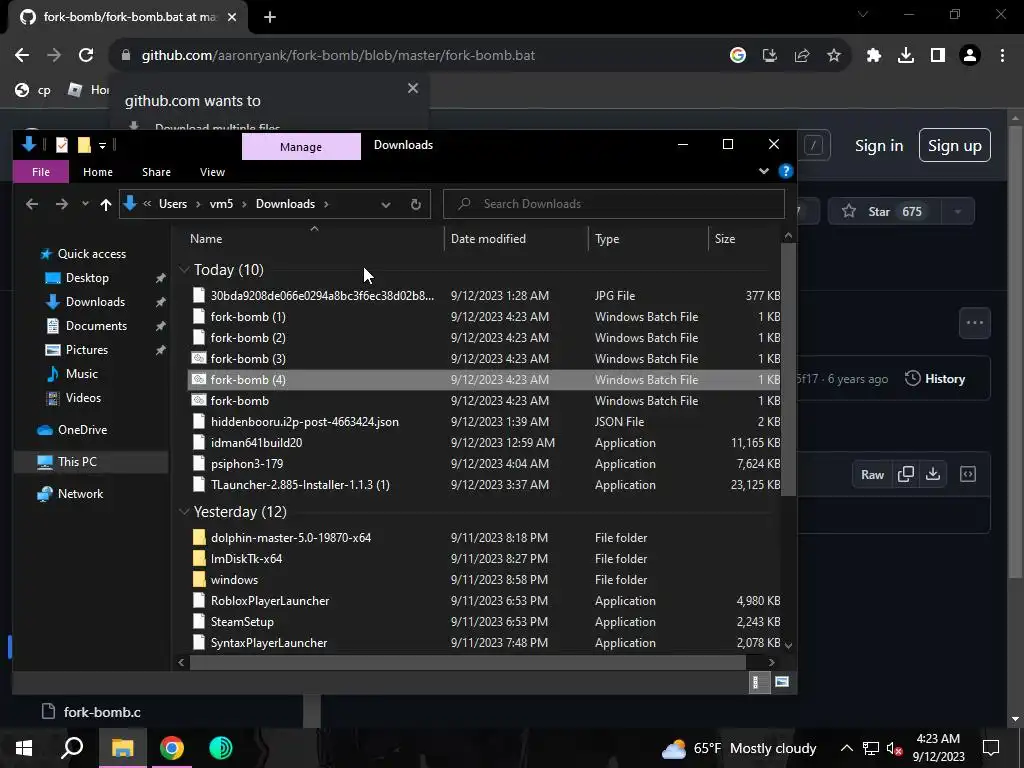
Task: Copy raw file contents on GitHub
Action: [906, 475]
